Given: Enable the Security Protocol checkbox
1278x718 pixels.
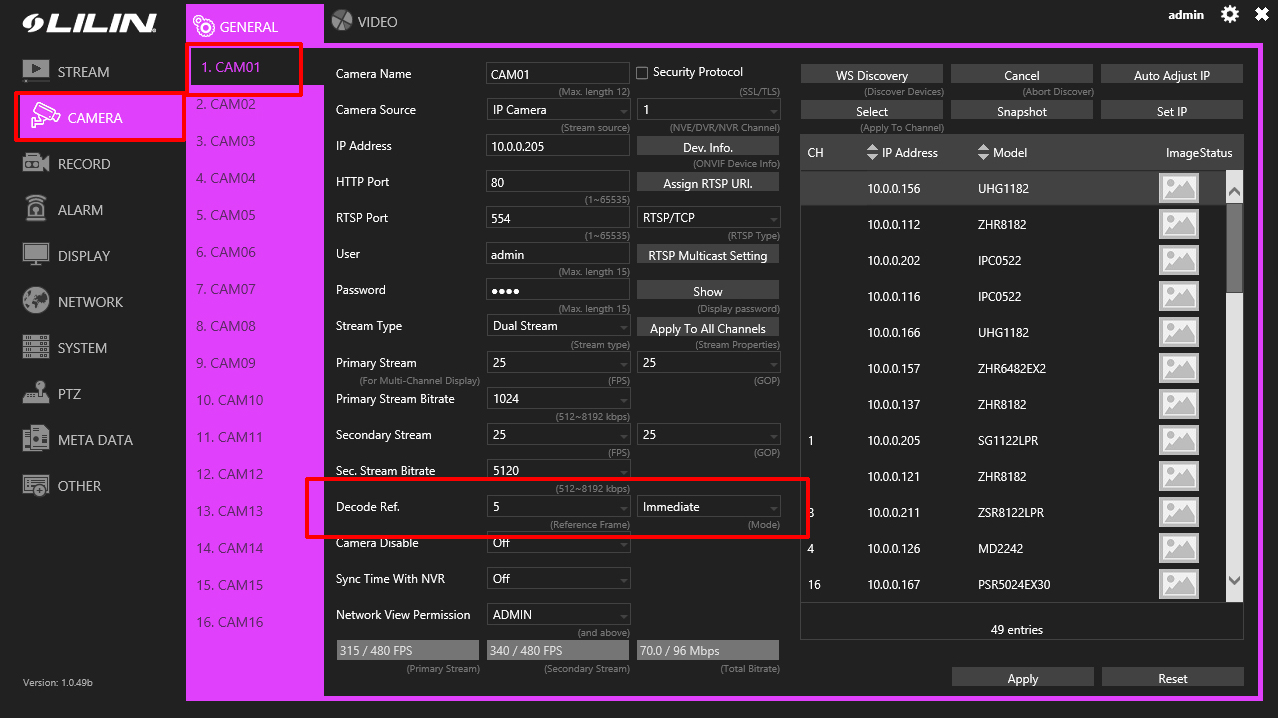Looking at the screenshot, I should (x=643, y=73).
